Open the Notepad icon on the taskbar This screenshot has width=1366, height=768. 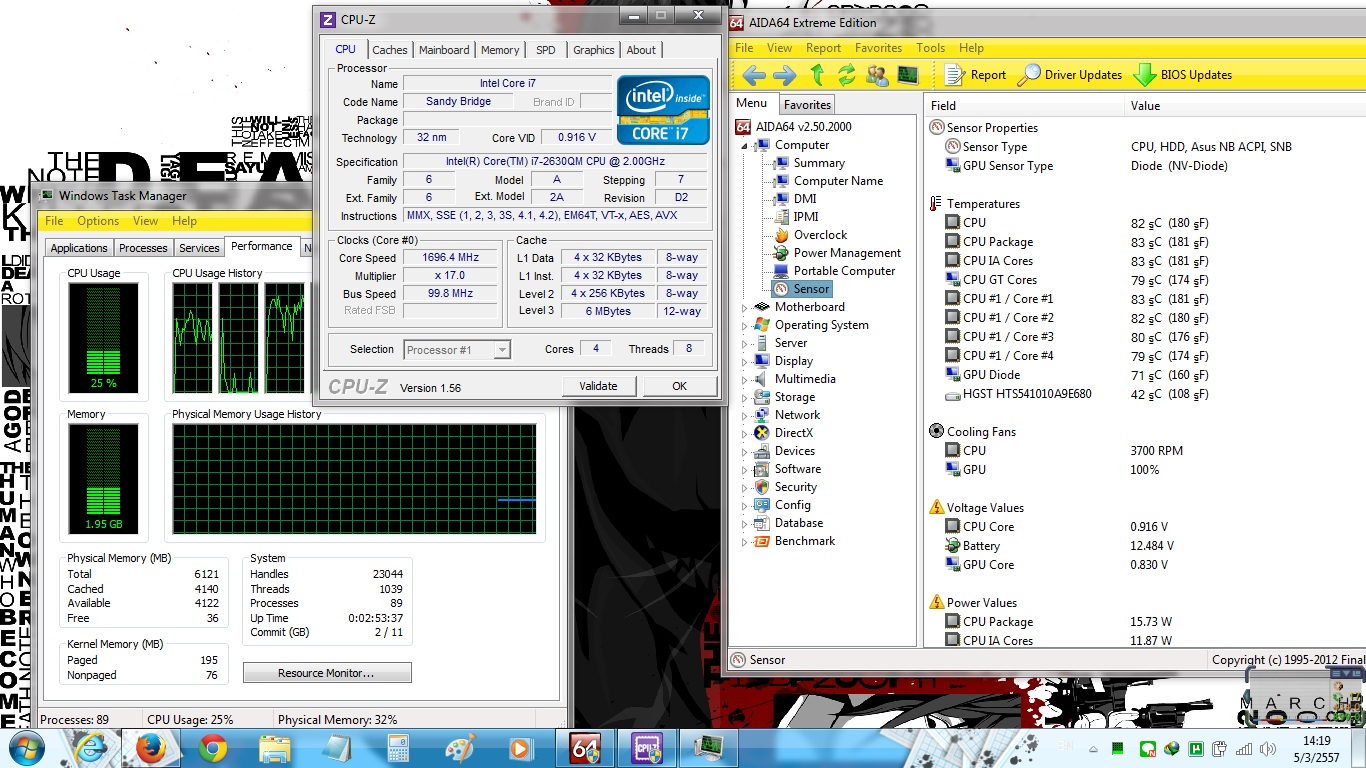(x=336, y=748)
